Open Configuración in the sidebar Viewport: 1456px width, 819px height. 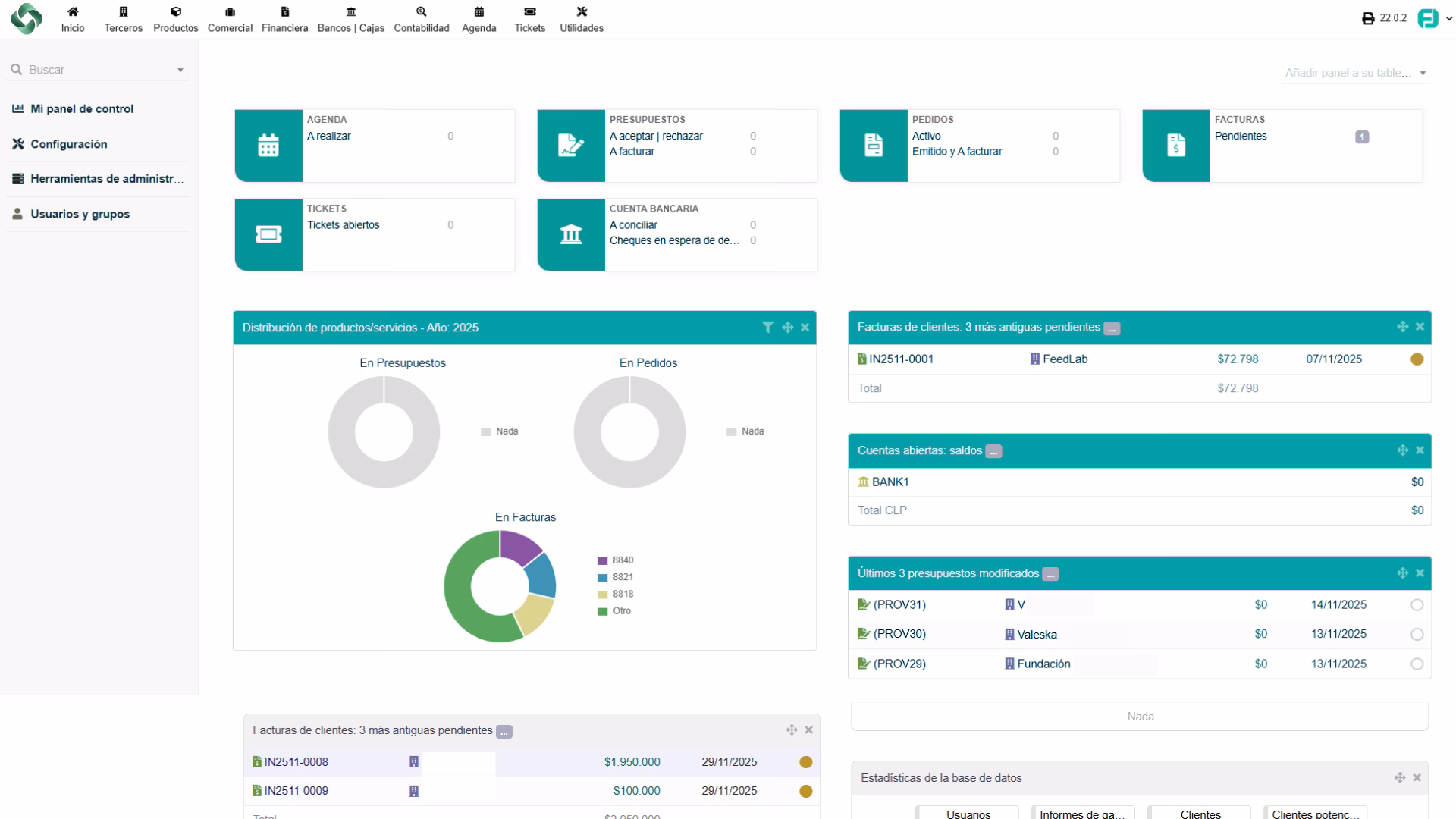pyautogui.click(x=69, y=144)
